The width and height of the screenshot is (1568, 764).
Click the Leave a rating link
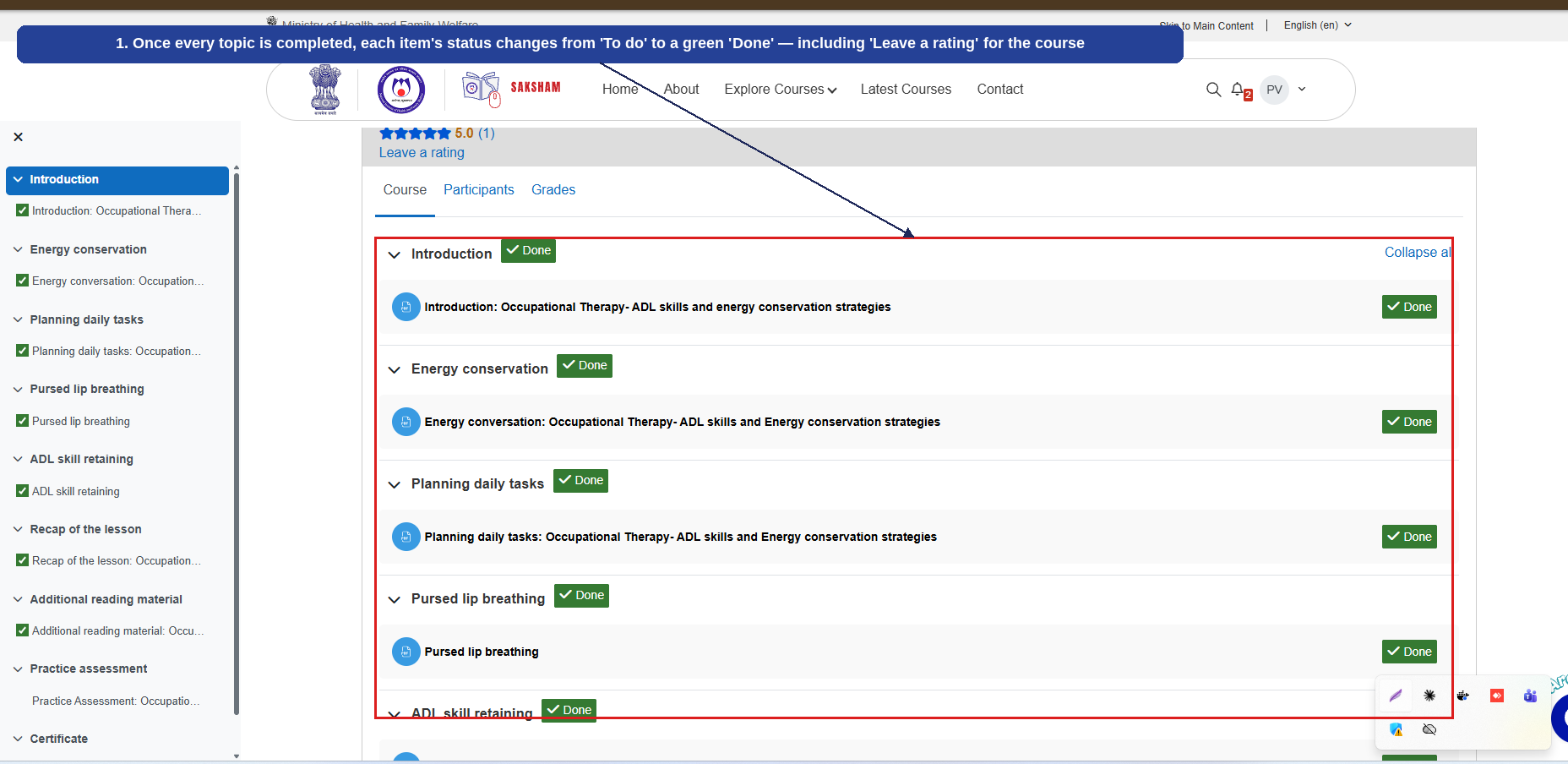[422, 153]
